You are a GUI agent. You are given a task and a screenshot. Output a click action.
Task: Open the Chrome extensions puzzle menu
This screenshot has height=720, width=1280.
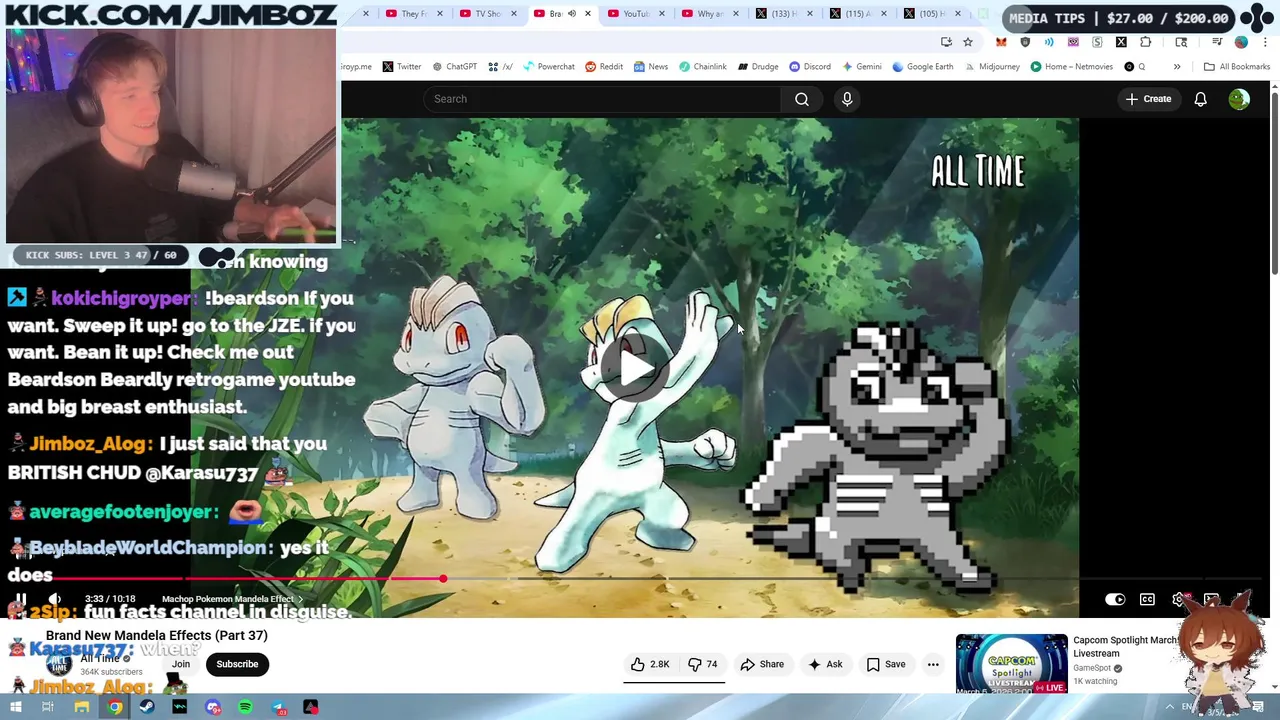coord(1145,42)
